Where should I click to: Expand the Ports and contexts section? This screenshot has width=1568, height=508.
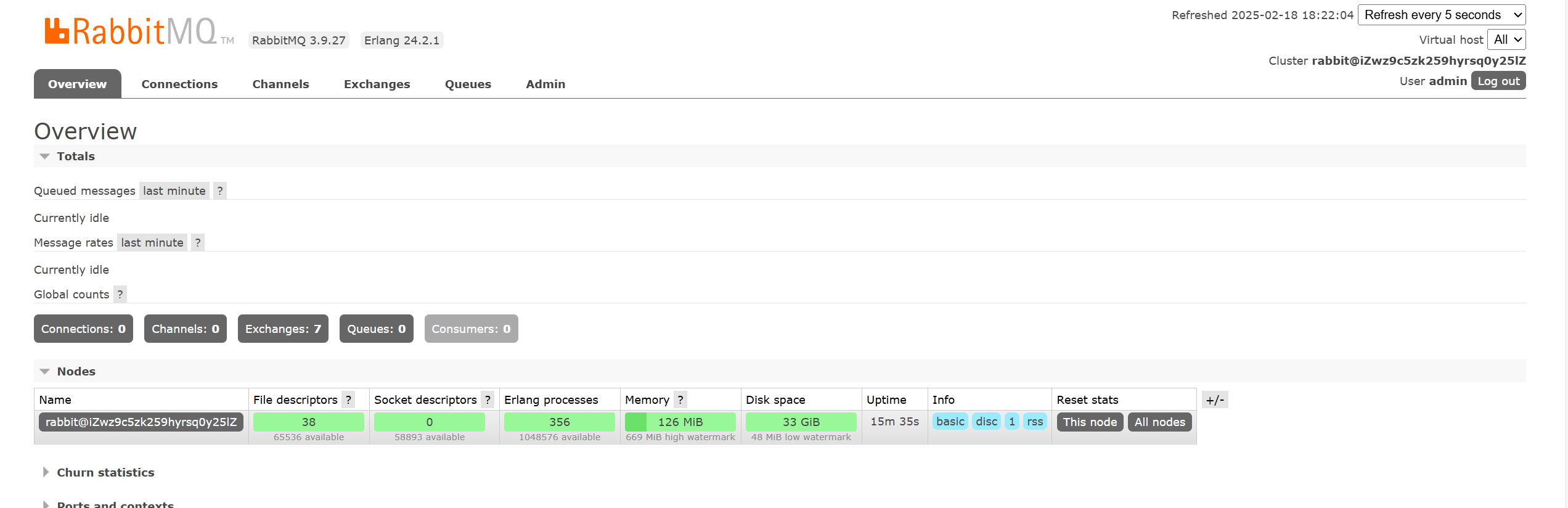(108, 504)
